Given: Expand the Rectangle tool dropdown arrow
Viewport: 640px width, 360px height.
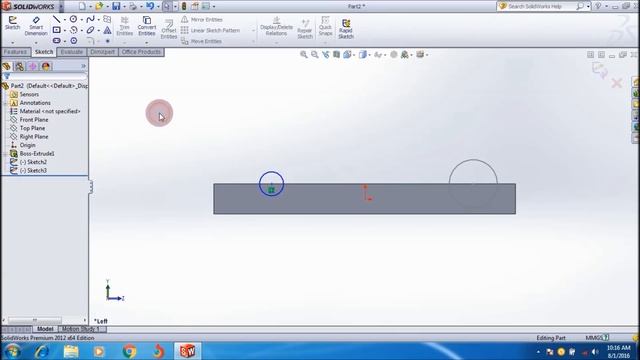Looking at the screenshot, I should click(x=64, y=31).
